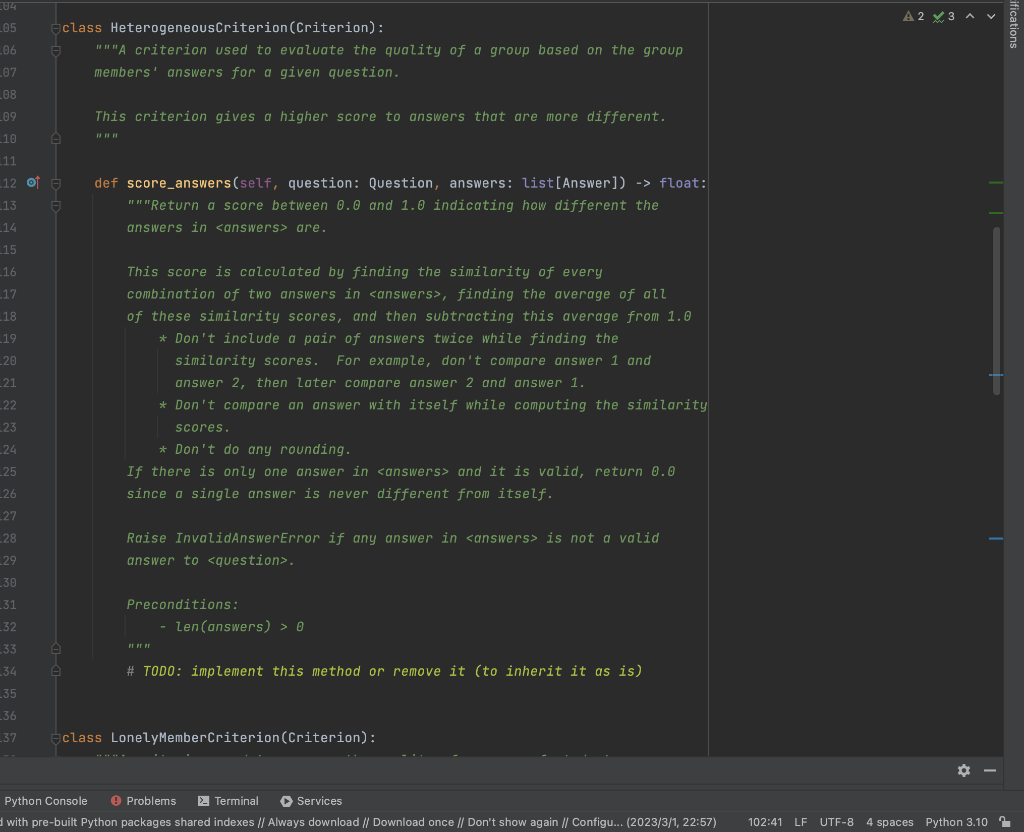The height and width of the screenshot is (832, 1024).
Task: Collapse the score_answers docstring fold arrow
Action: pos(56,205)
